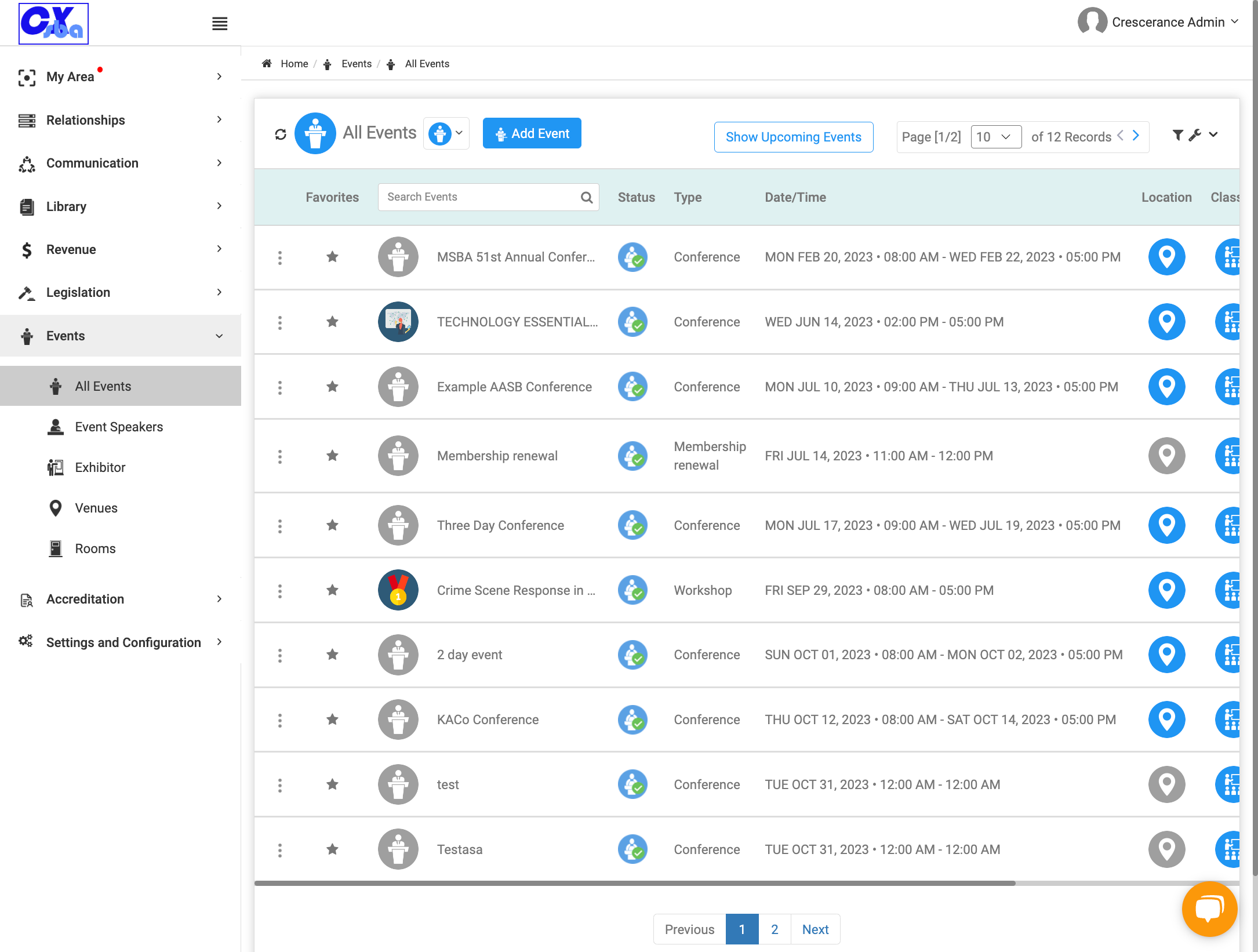1258x952 pixels.
Task: Click the refresh icon beside All Events
Action: 281,135
